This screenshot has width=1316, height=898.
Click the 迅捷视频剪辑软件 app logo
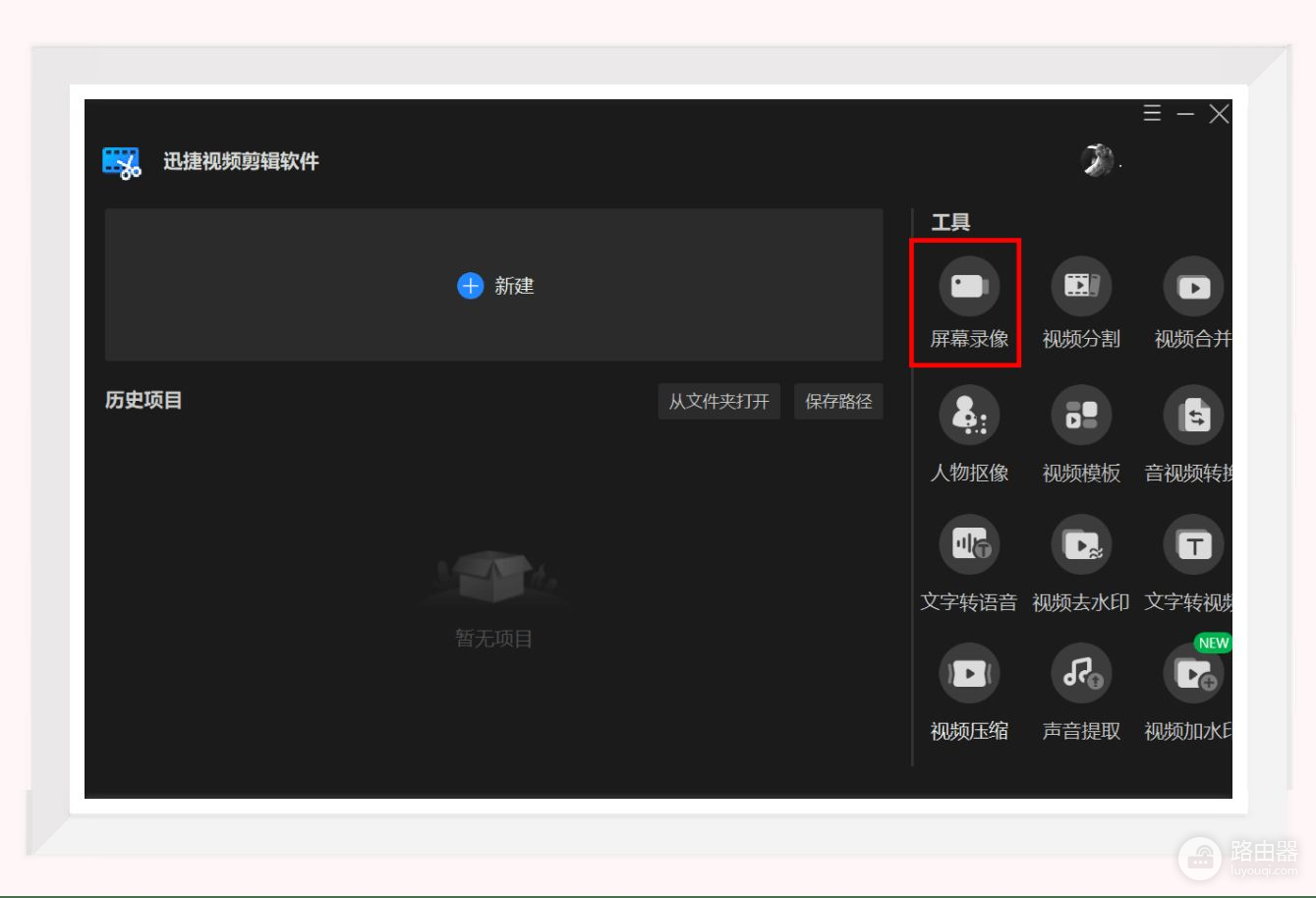point(122,162)
